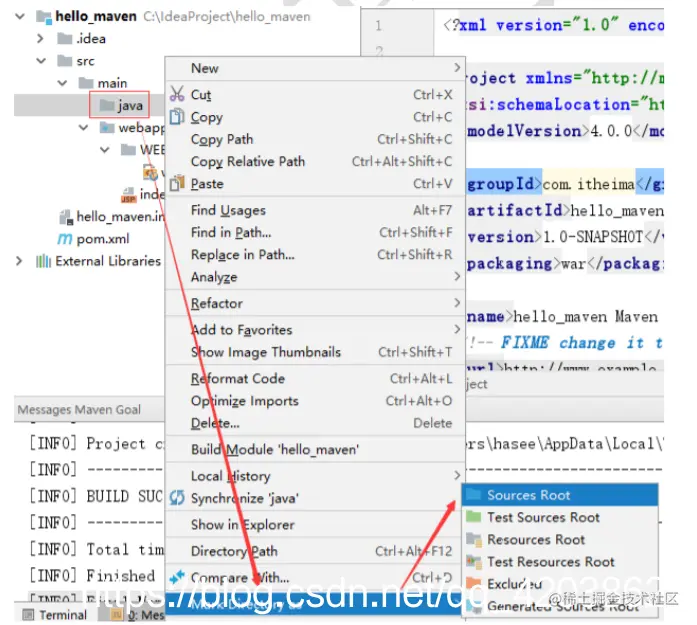Choose Show in Explorer entry
Screen dimensions: 697x625
point(315,525)
